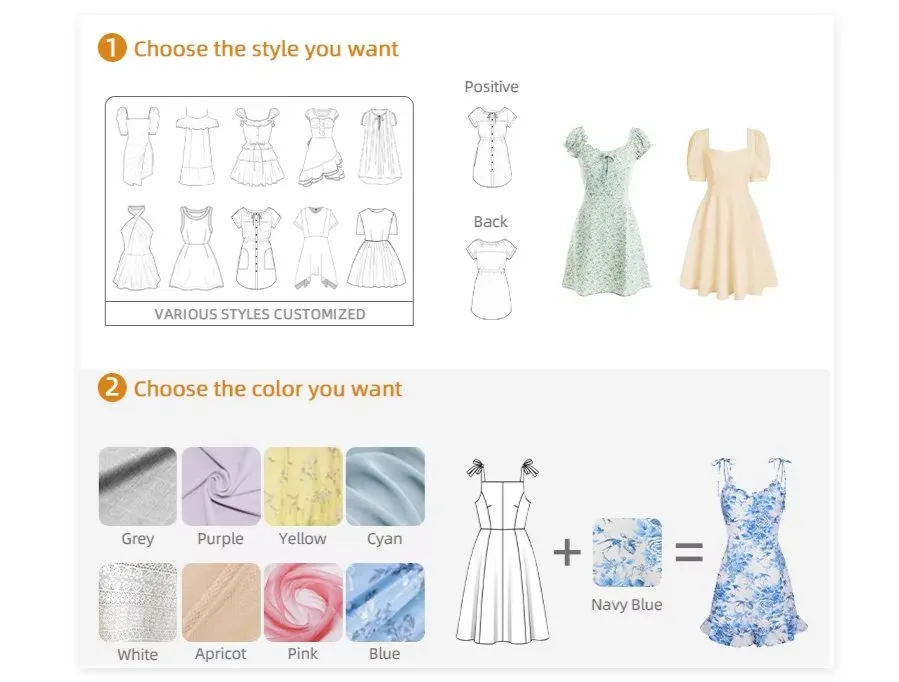Select the halter neck dress sketch
This screenshot has height=682, width=899.
click(136, 248)
